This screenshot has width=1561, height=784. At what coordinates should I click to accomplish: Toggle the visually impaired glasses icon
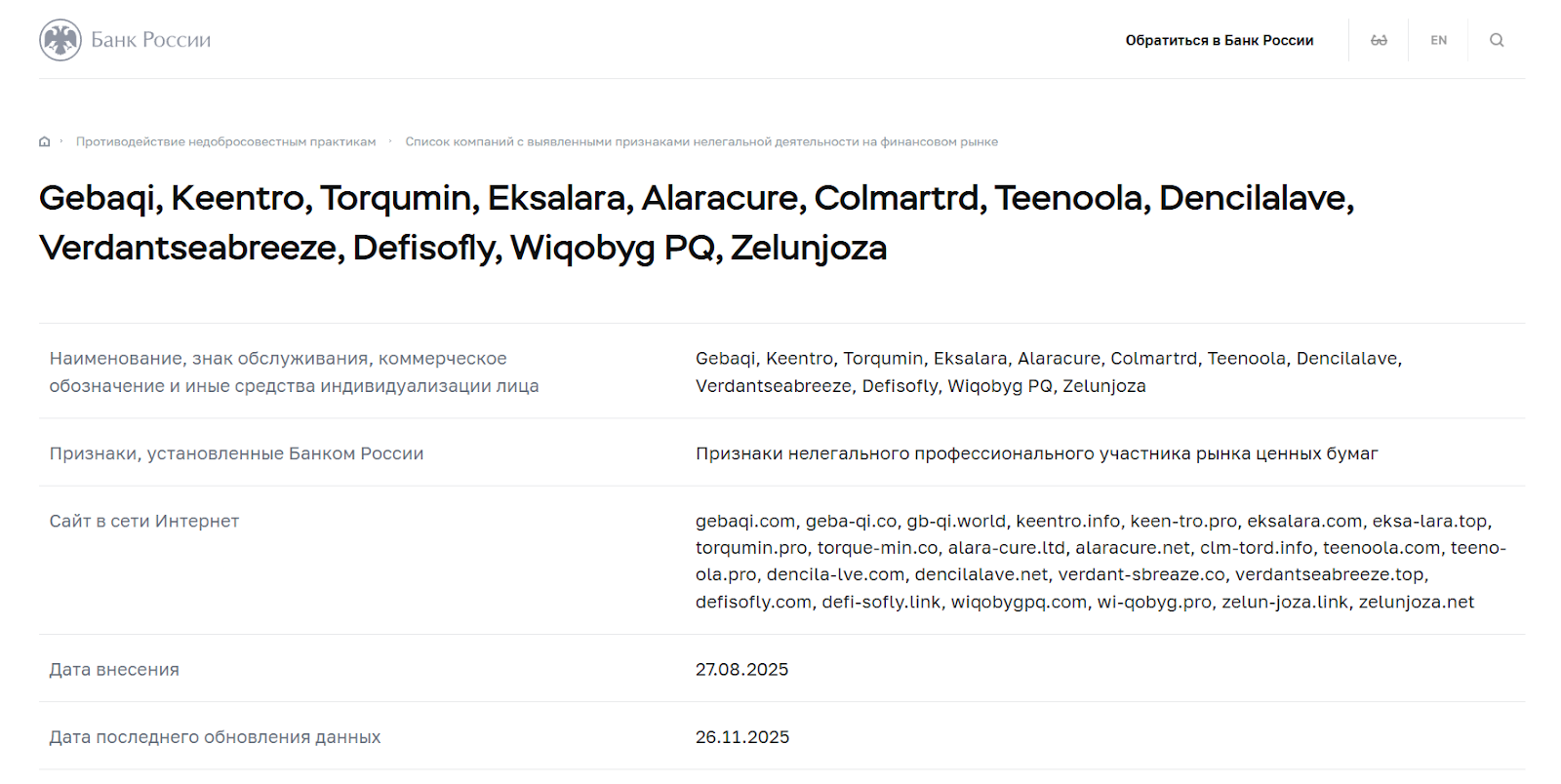coord(1379,40)
